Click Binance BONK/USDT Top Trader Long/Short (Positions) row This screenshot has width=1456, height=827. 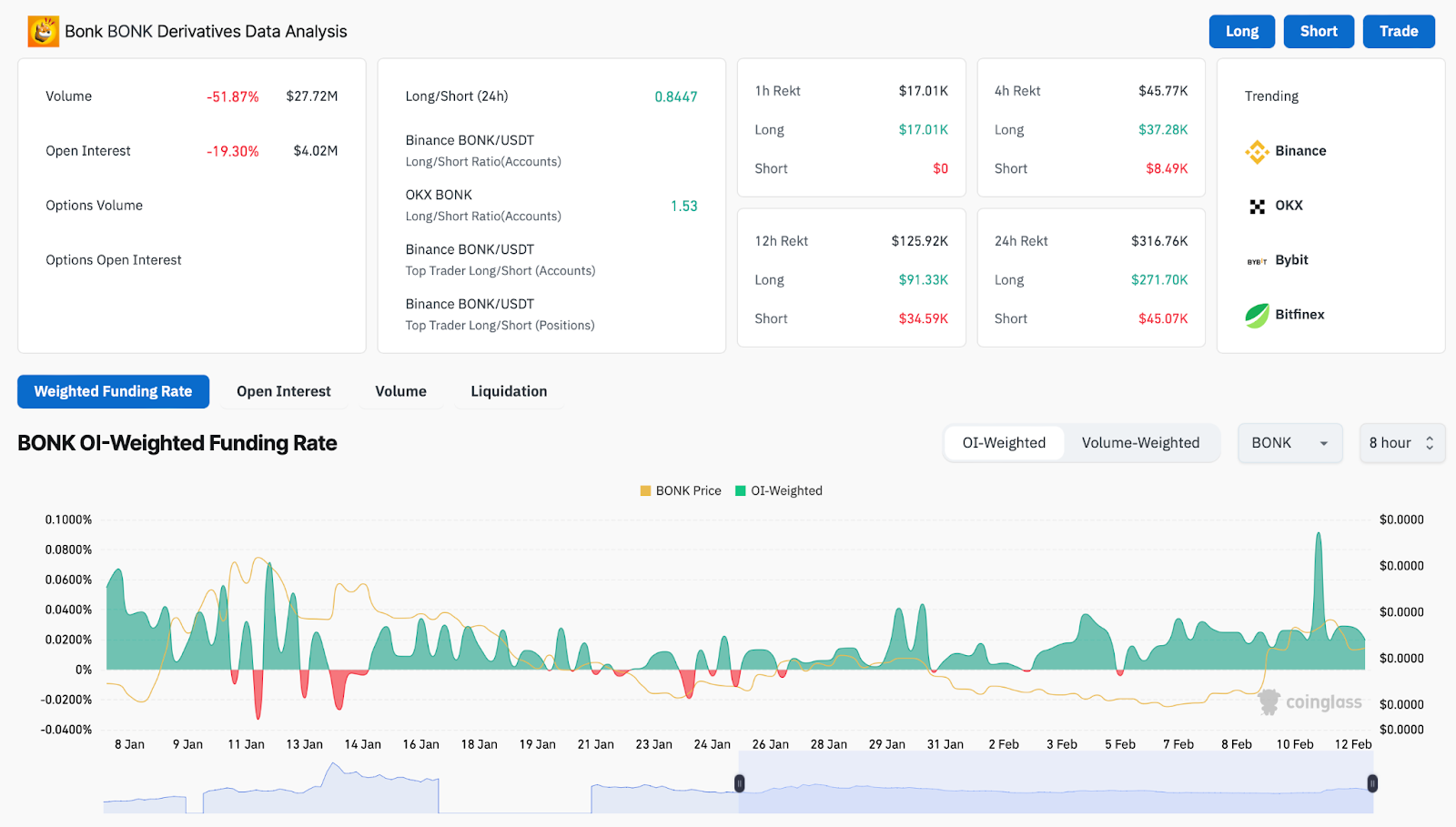[551, 315]
